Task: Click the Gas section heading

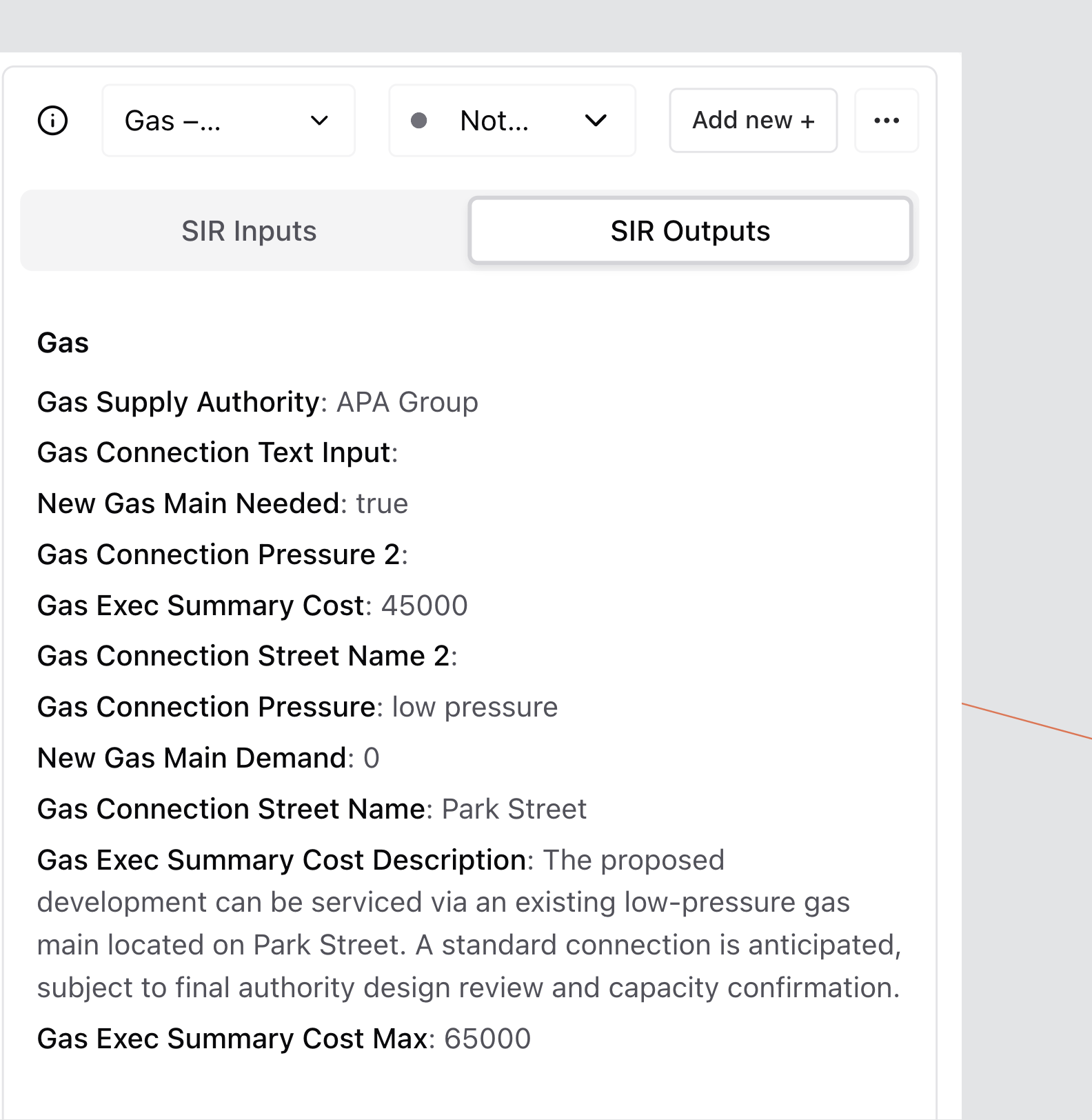Action: (63, 343)
